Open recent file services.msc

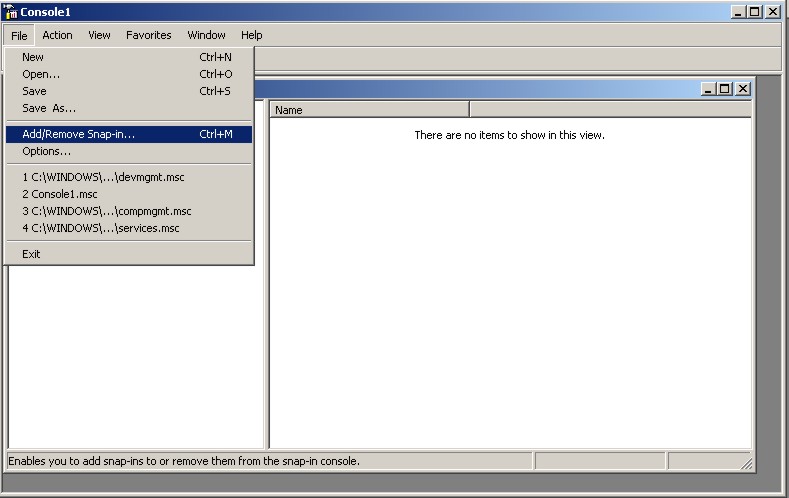click(x=101, y=228)
